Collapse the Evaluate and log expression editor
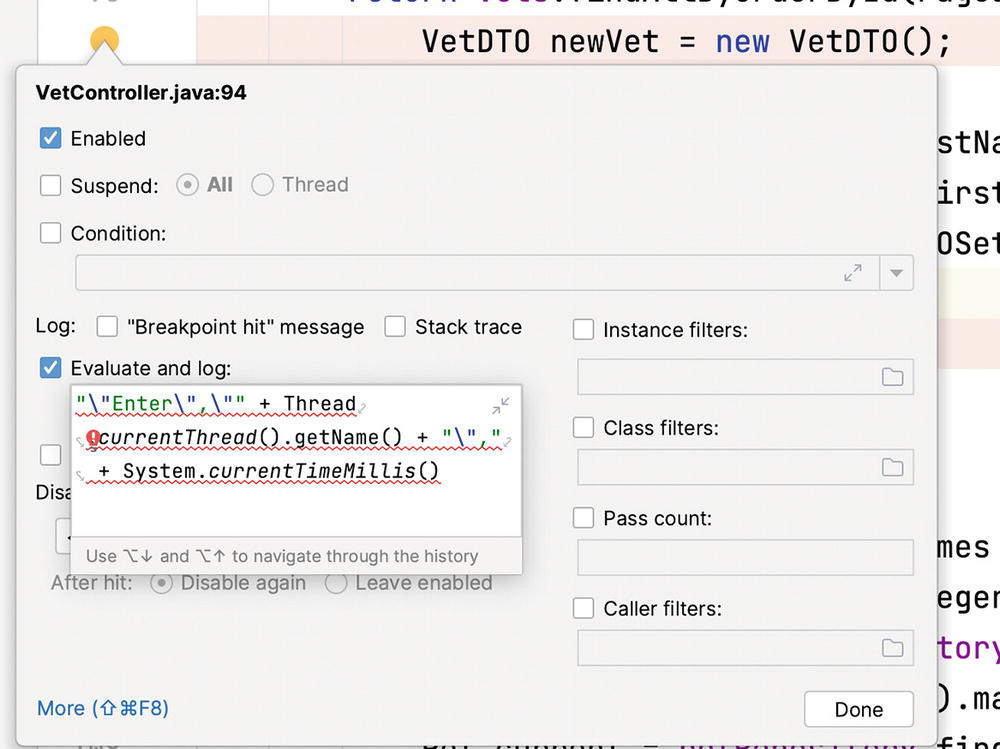Screen dimensions: 1000x749 click(501, 405)
